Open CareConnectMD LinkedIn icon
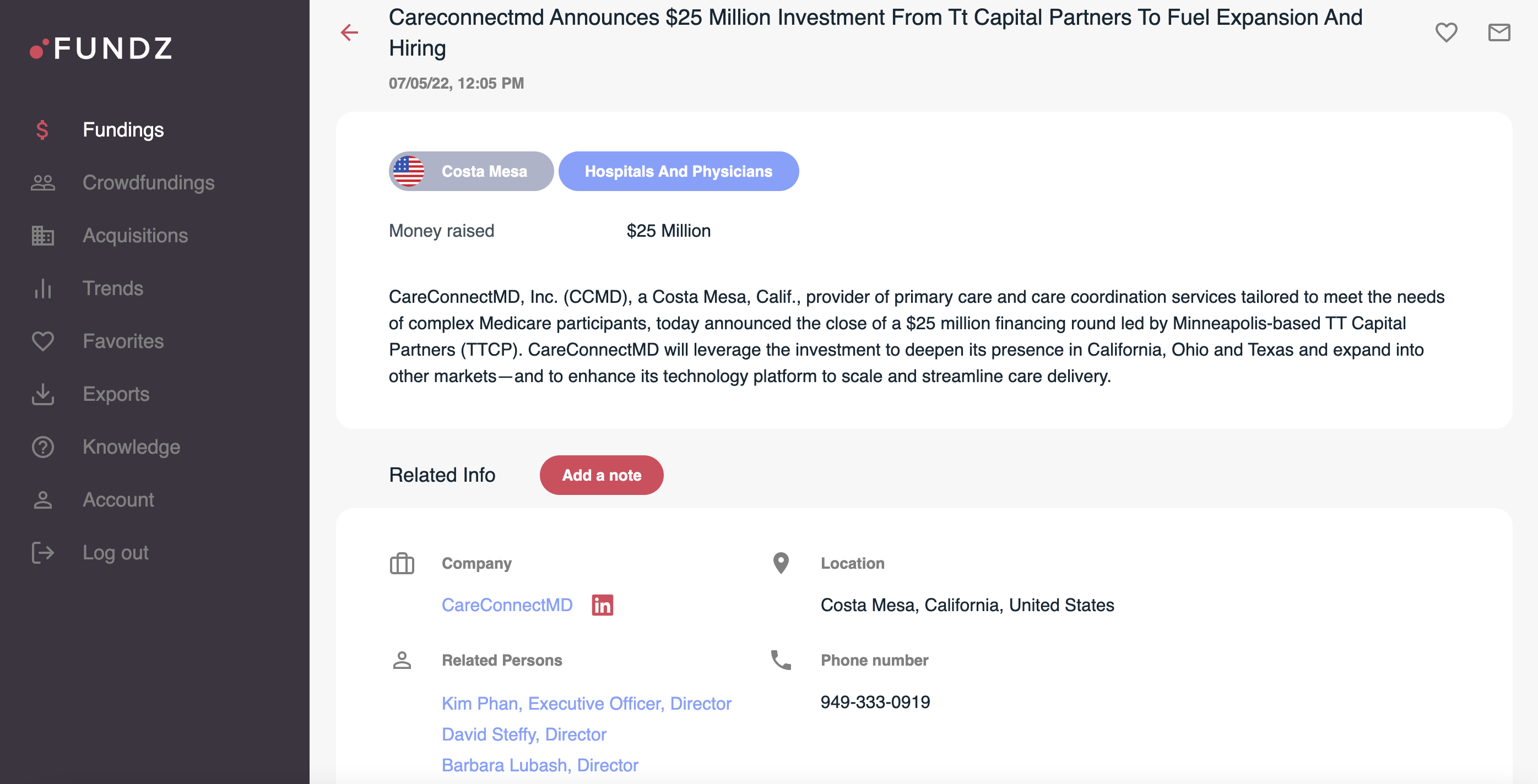Screen dimensions: 1538x784 tap(602, 605)
